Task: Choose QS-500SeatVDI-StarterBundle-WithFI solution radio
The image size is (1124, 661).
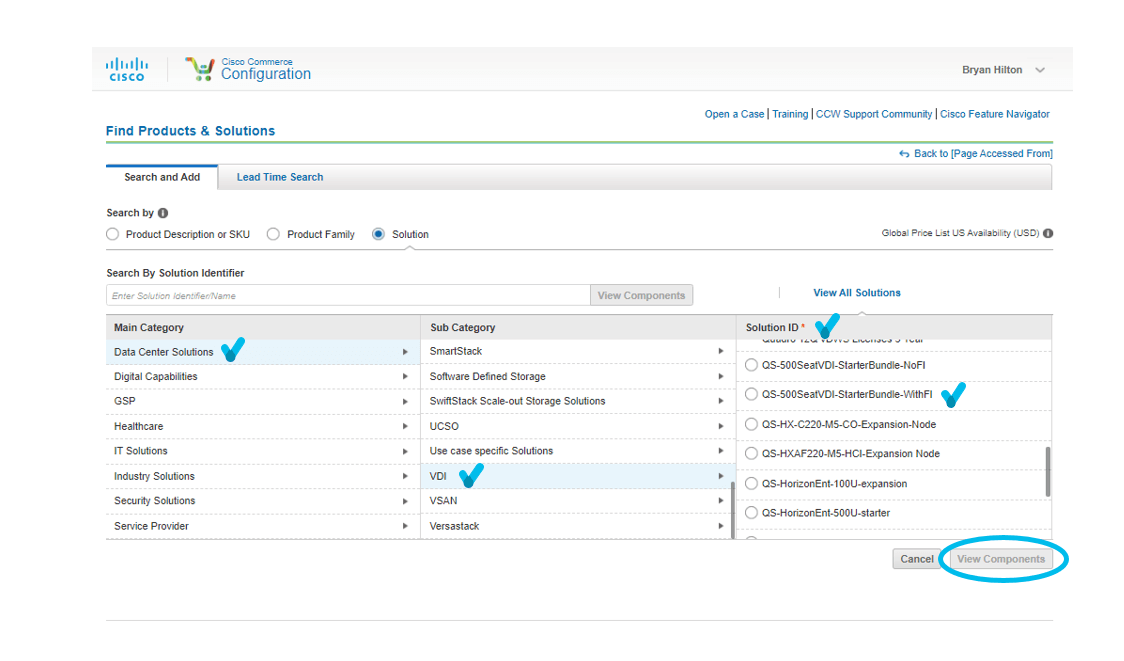Action: coord(751,394)
